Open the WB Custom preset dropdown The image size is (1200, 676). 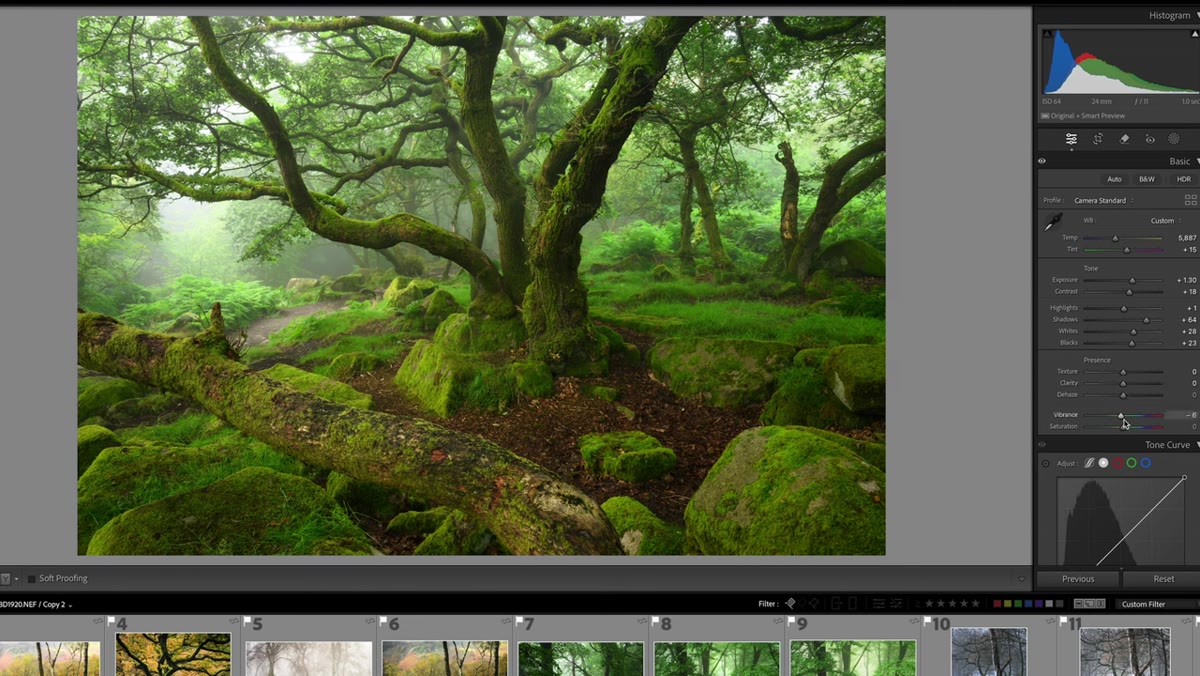(x=1165, y=221)
